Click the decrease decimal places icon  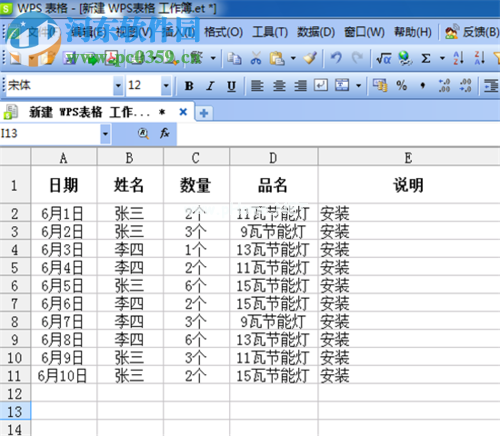(x=465, y=86)
